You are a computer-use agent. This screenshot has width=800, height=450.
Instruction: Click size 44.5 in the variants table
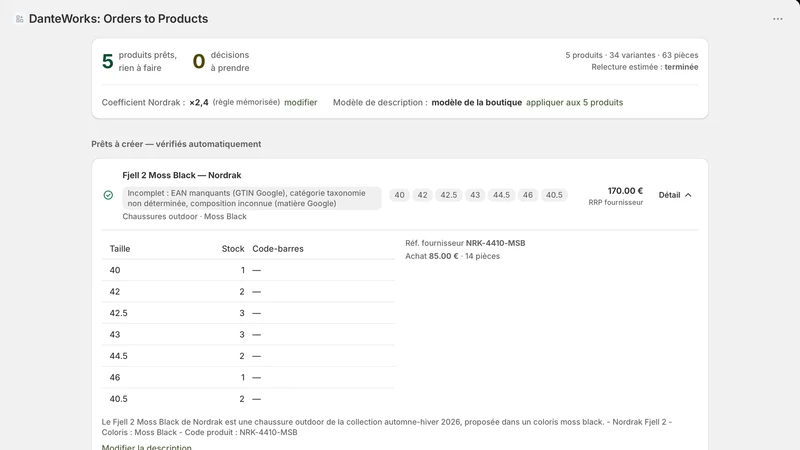point(118,356)
